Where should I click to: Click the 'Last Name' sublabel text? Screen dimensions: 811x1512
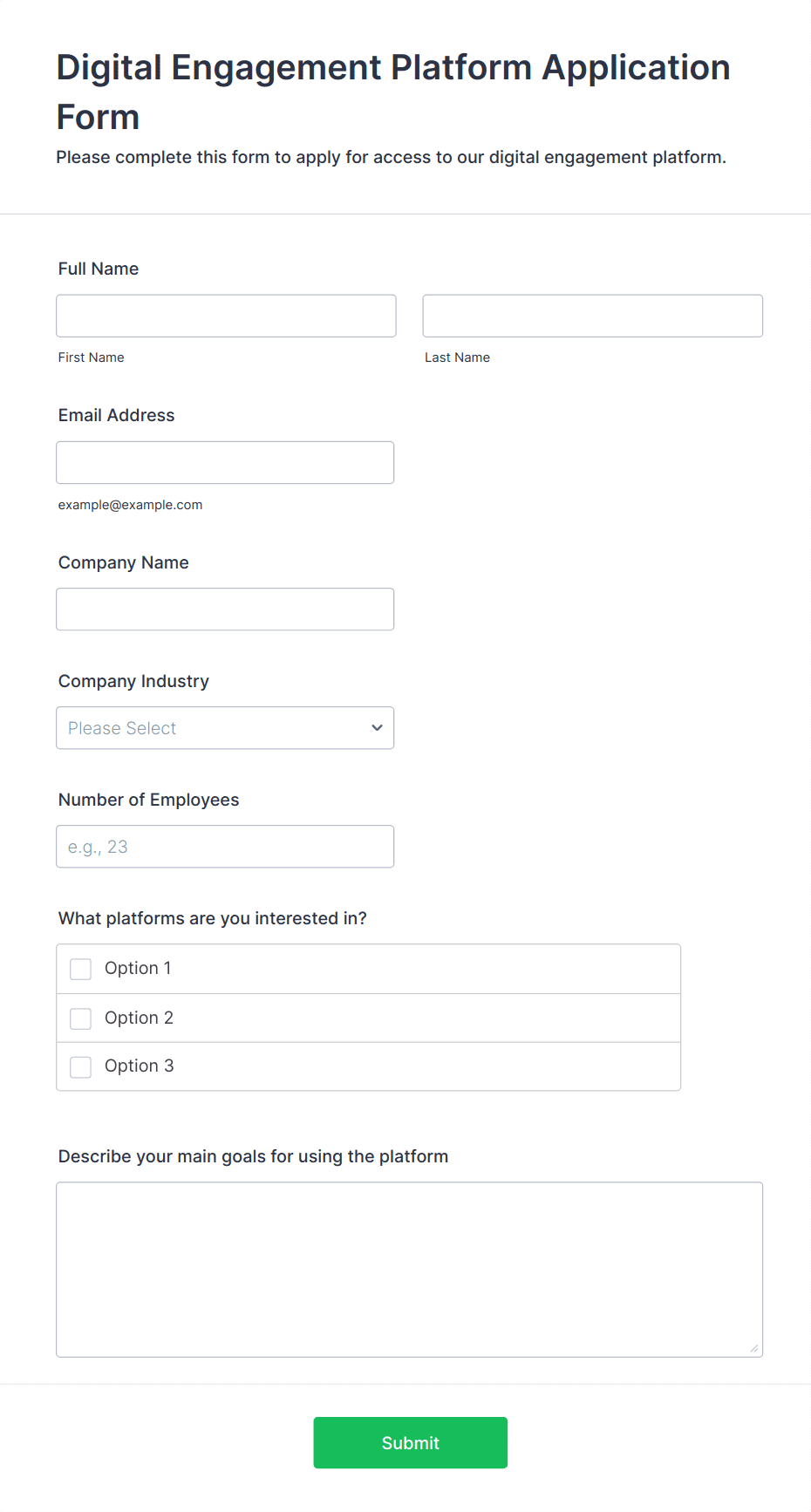pyautogui.click(x=457, y=358)
